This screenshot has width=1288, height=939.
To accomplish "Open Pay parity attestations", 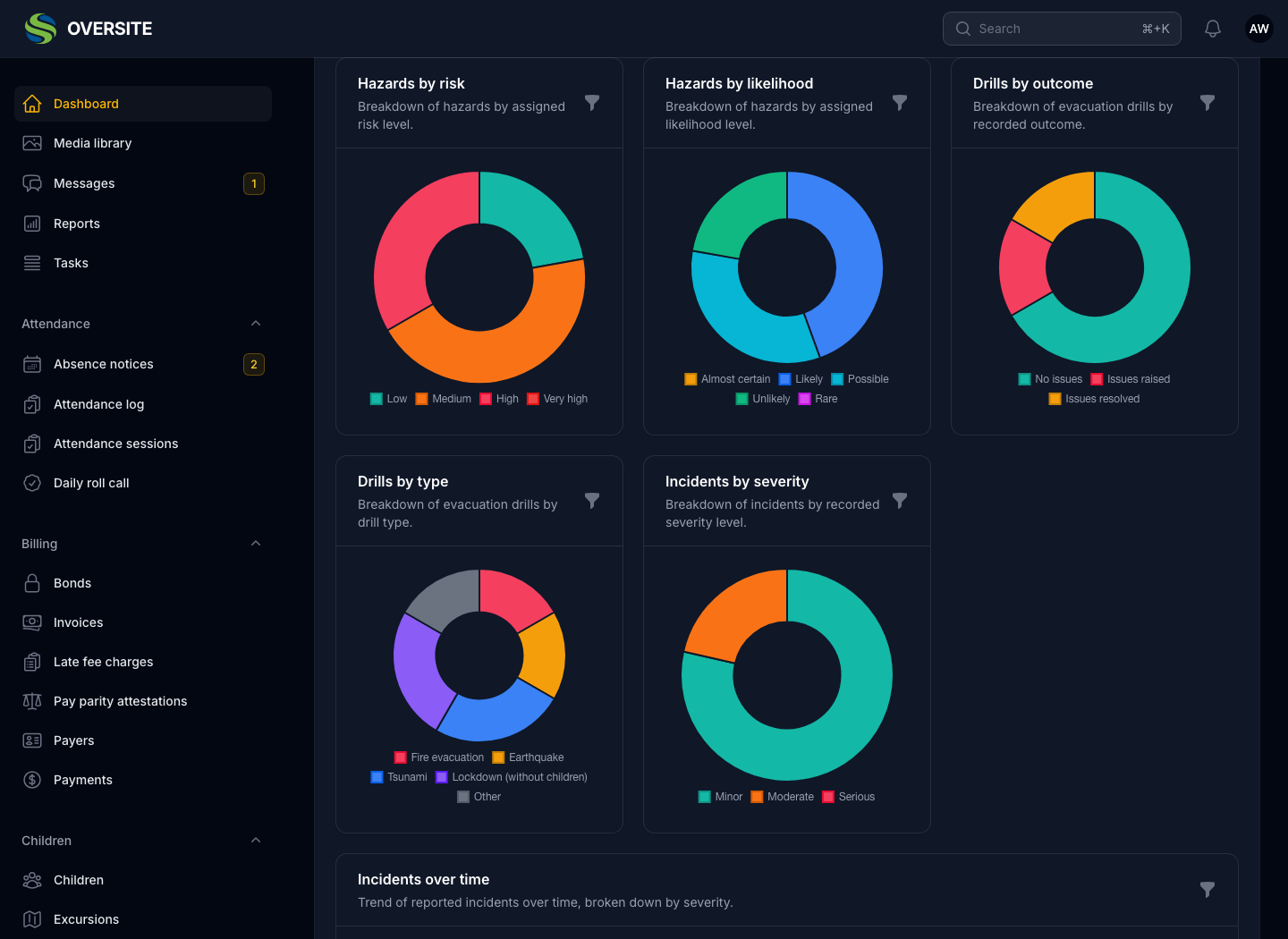I will pyautogui.click(x=143, y=701).
